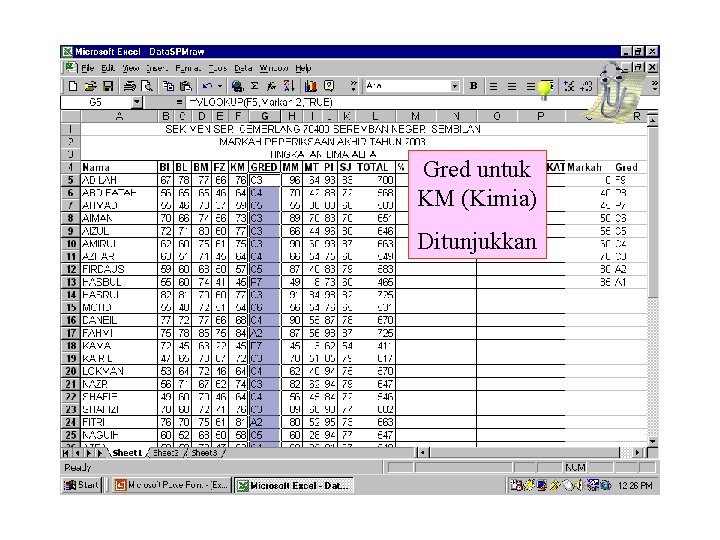
Task: Click the Excel workbook icon beside File
Action: [70, 68]
